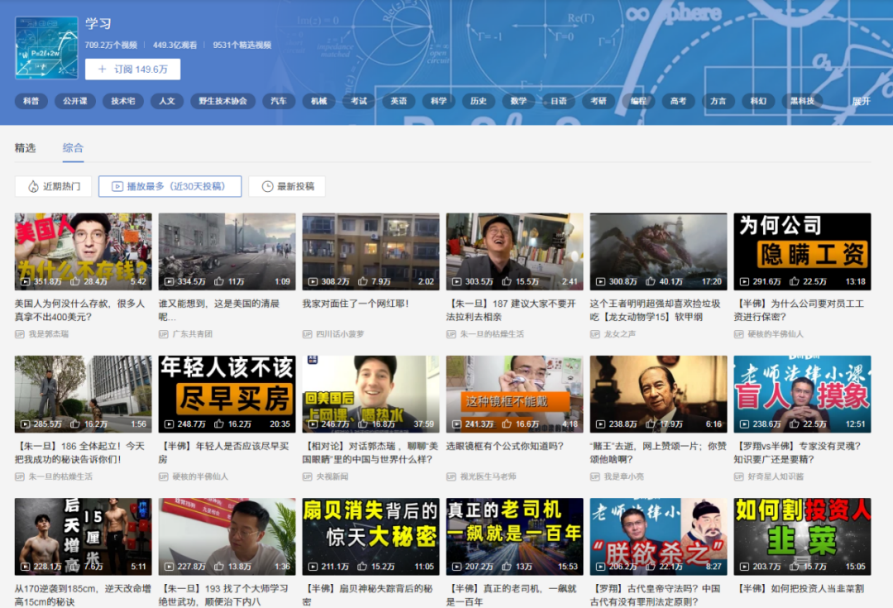Open the 年轻人该不该尽早买房 thumbnail
This screenshot has height=608, width=893.
(227, 394)
